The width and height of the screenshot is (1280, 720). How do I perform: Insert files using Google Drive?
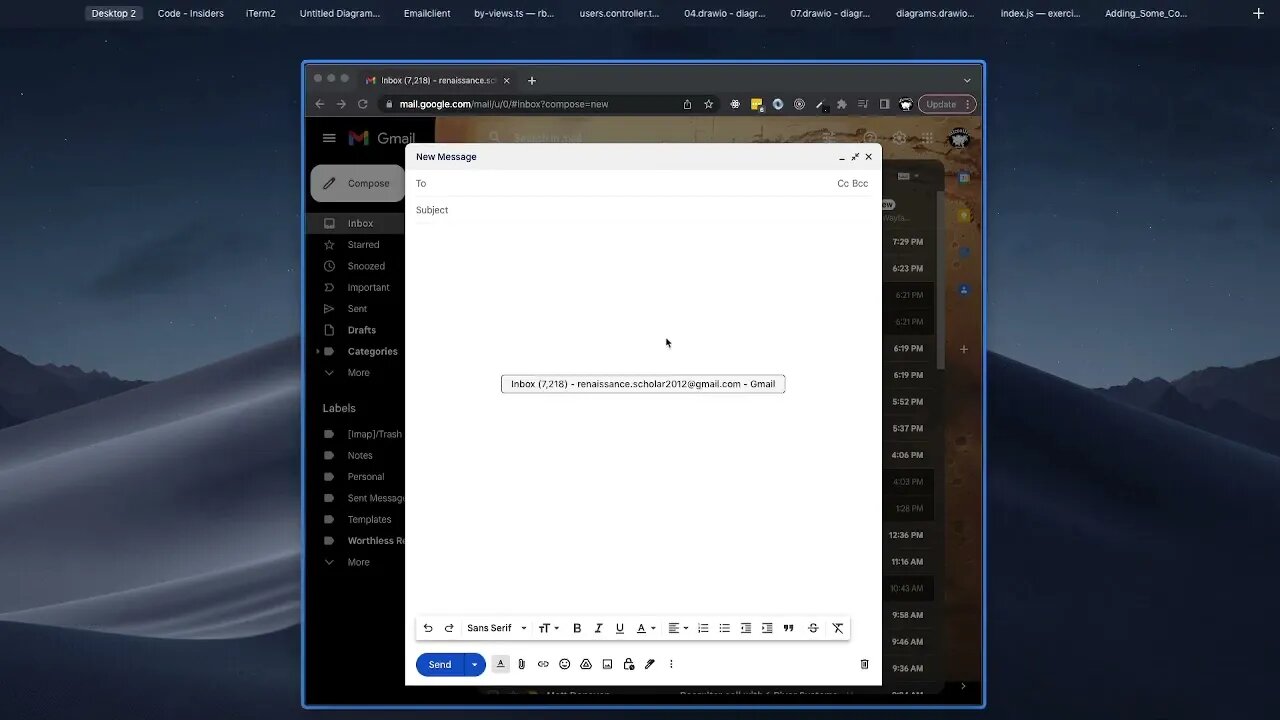[x=586, y=664]
